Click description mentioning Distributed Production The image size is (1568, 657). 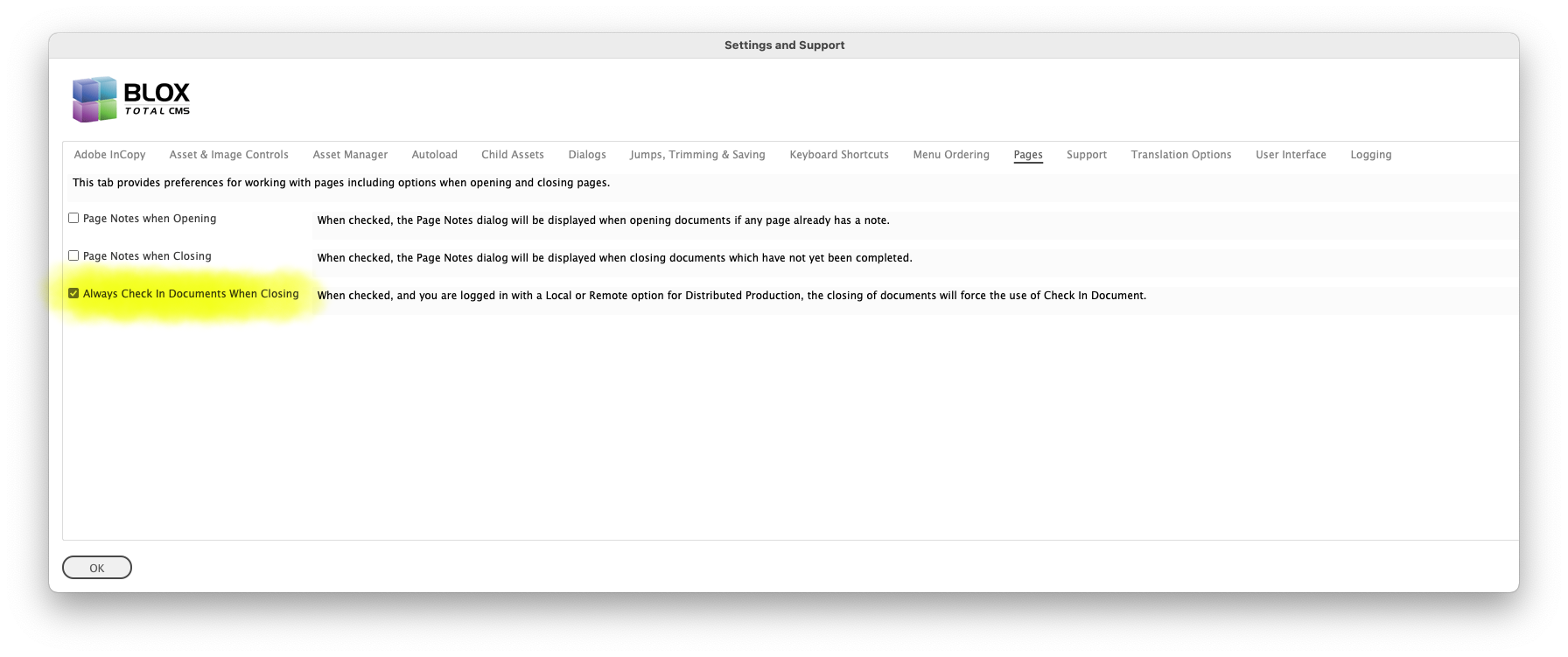(731, 296)
